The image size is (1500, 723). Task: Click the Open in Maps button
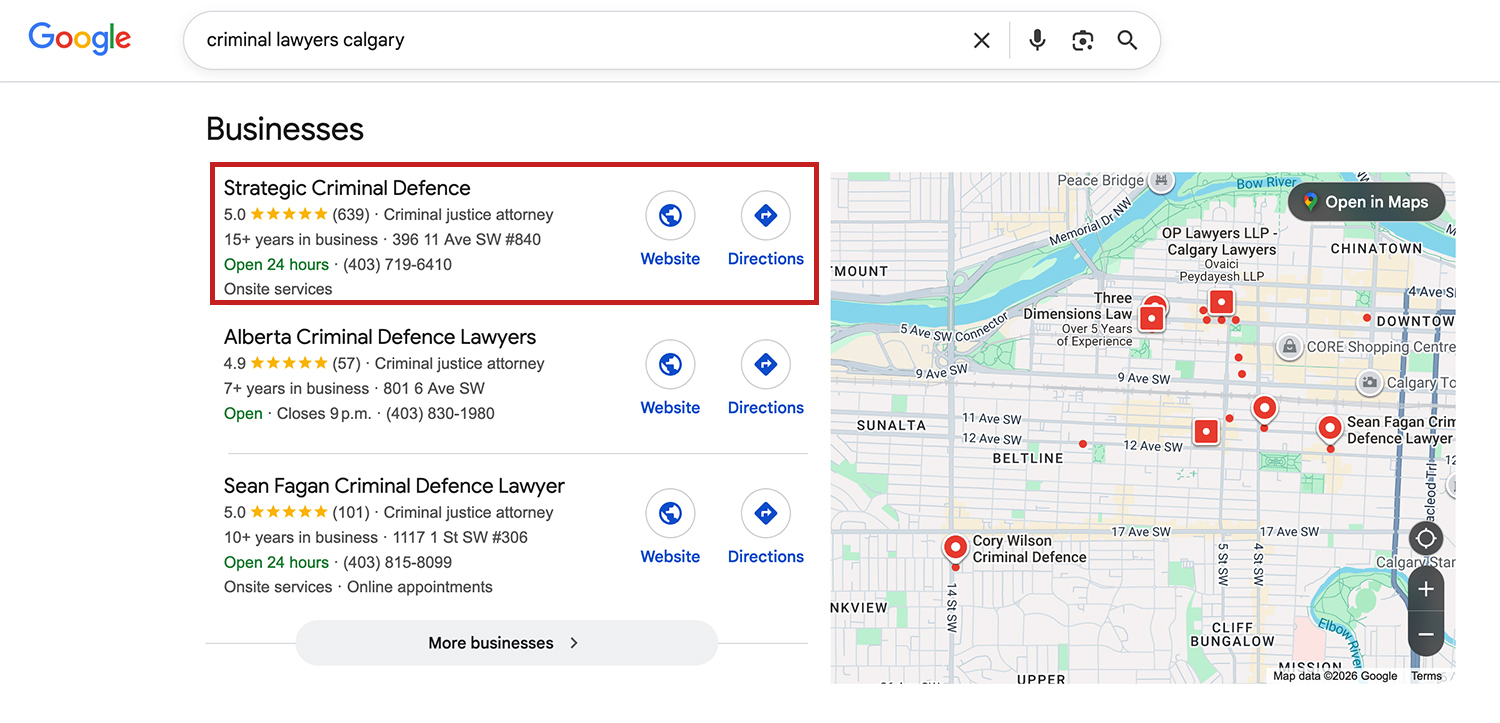click(1366, 201)
